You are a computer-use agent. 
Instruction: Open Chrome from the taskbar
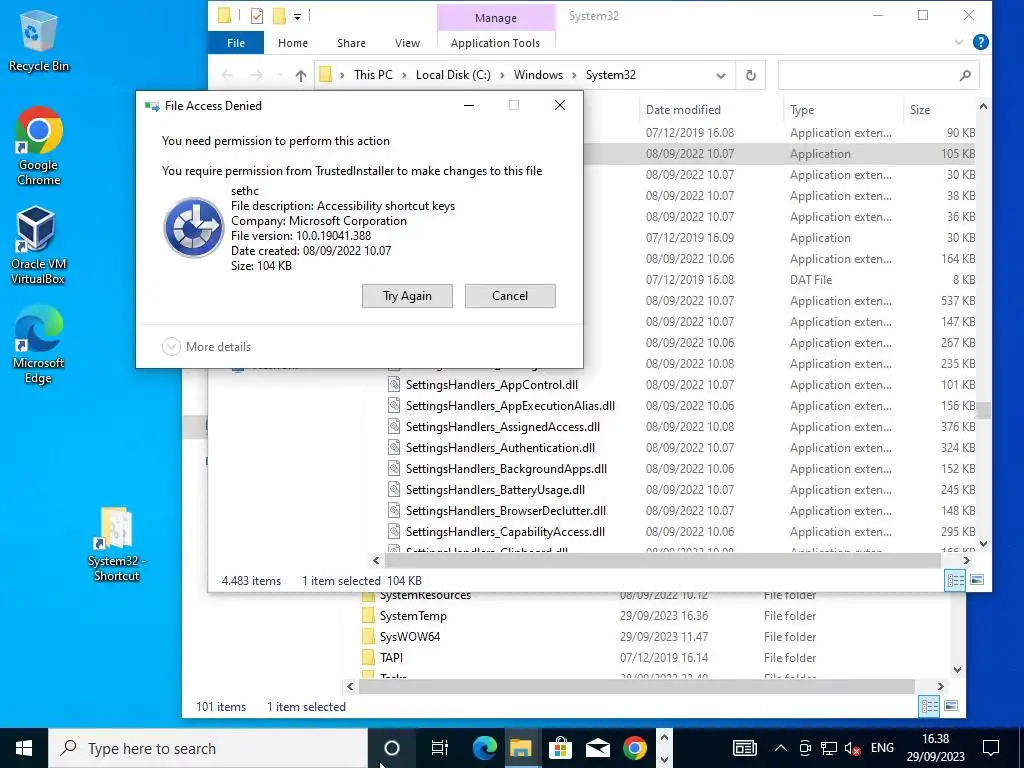pos(635,748)
